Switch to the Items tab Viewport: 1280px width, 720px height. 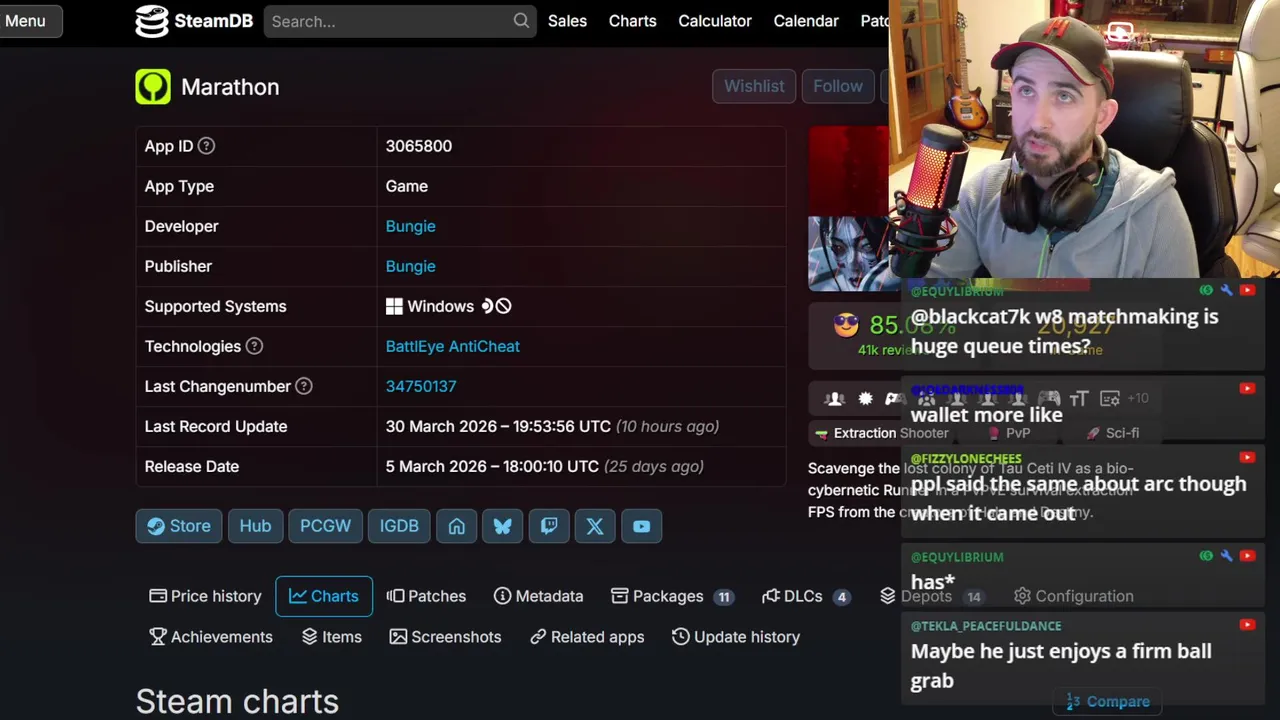point(332,637)
